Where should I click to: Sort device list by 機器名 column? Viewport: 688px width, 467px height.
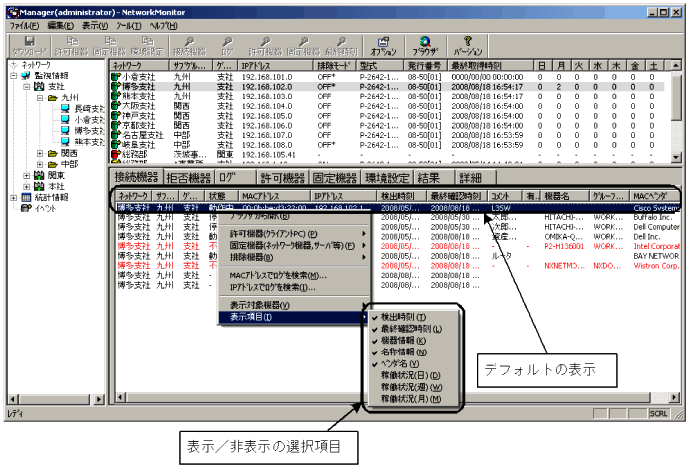click(x=565, y=196)
